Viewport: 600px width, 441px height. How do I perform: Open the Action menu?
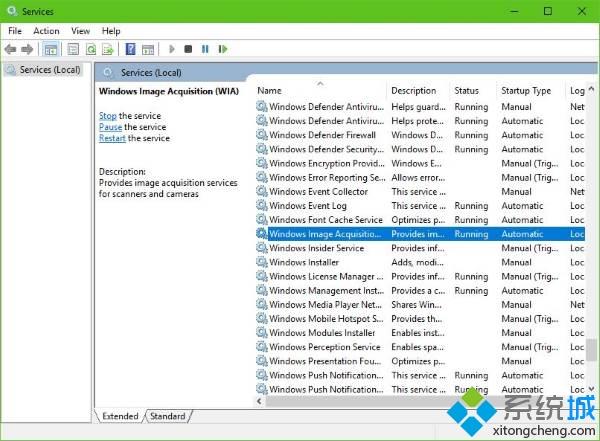click(x=46, y=31)
